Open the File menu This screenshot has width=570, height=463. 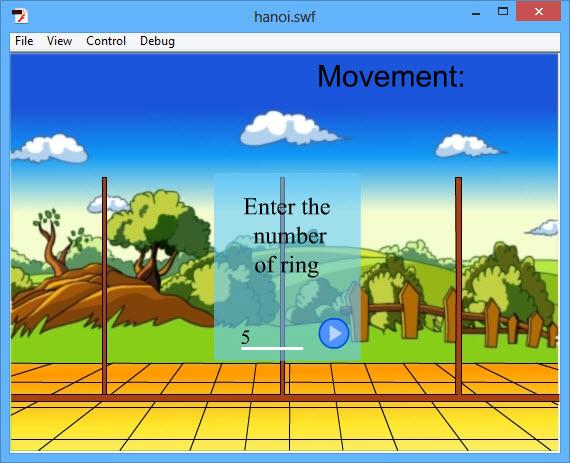[x=24, y=41]
